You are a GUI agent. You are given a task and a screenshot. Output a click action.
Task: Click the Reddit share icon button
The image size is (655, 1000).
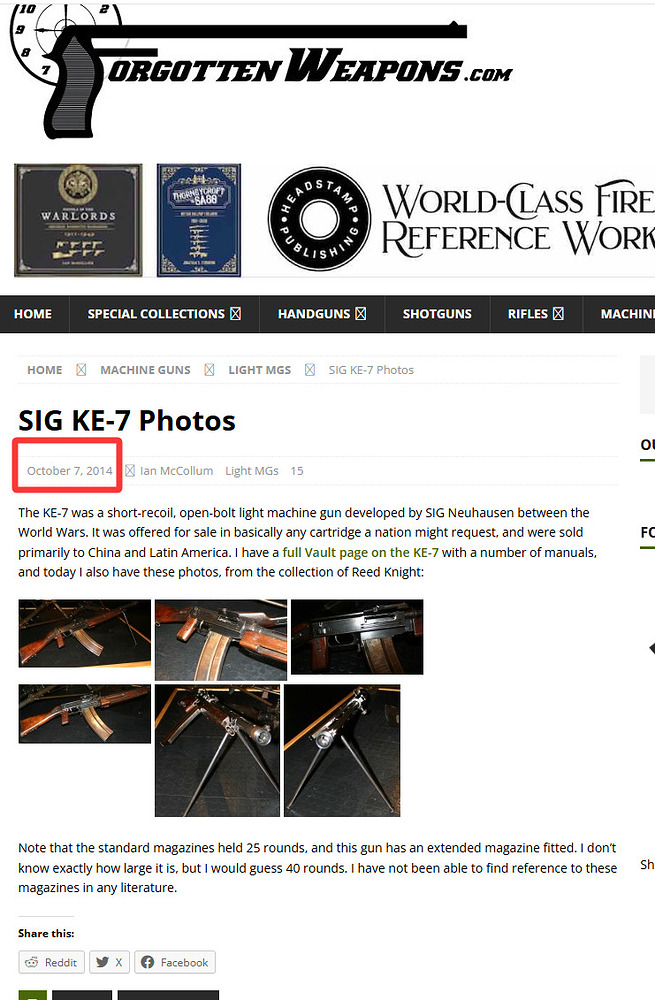click(50, 962)
